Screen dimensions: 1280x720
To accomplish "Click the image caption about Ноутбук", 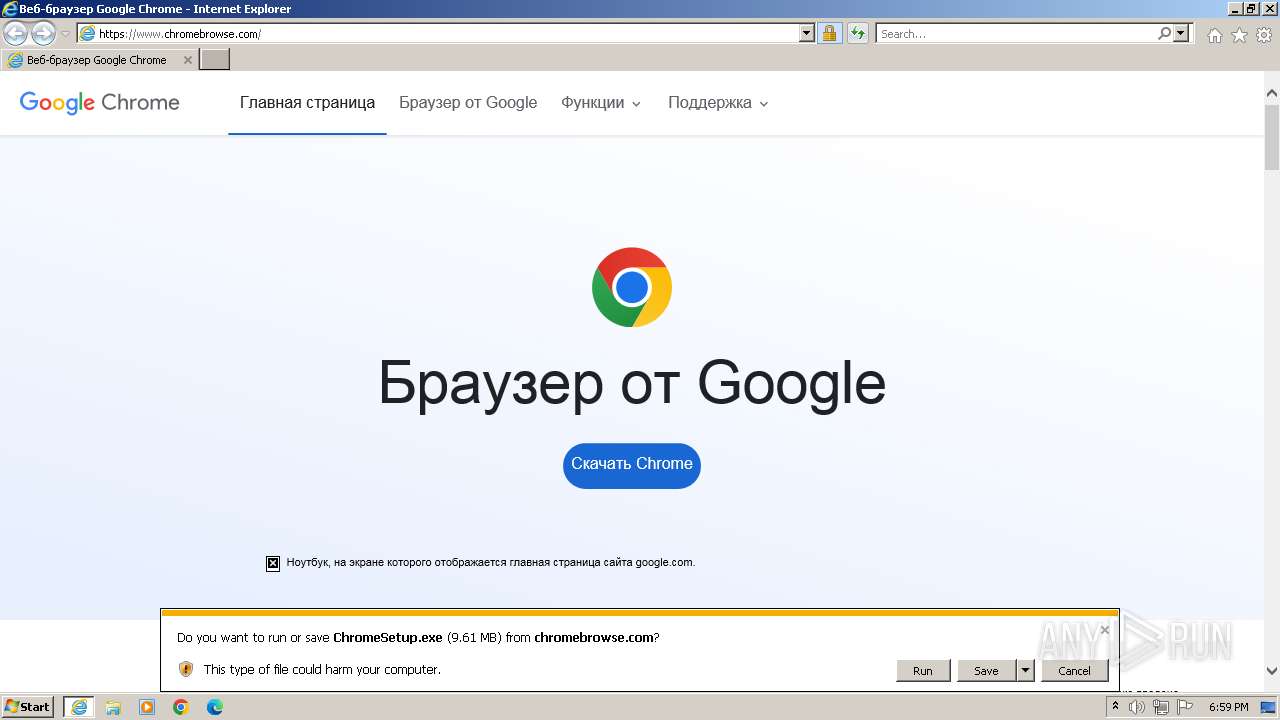I will click(490, 563).
